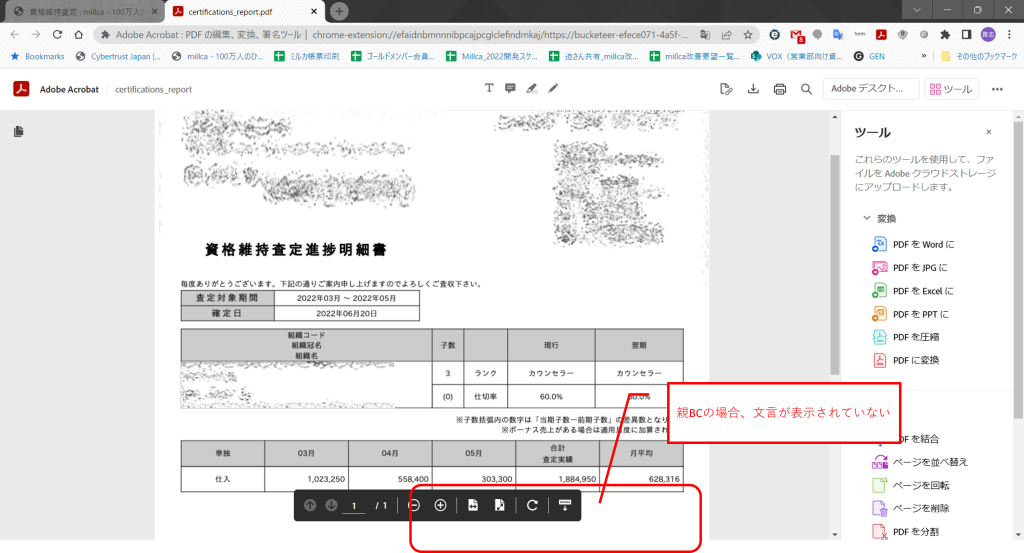The image size is (1024, 553).
Task: Switch to the 資格維持査定 millca tab
Action: click(80, 11)
